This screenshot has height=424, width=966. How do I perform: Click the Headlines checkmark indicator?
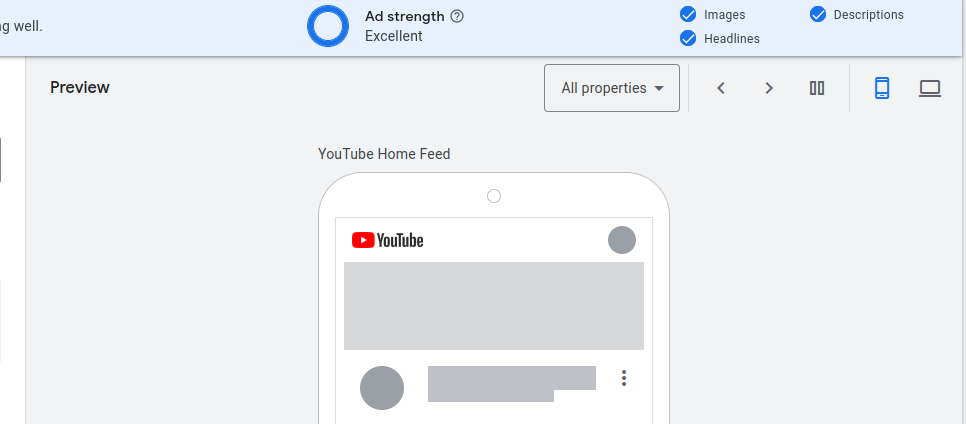point(688,38)
